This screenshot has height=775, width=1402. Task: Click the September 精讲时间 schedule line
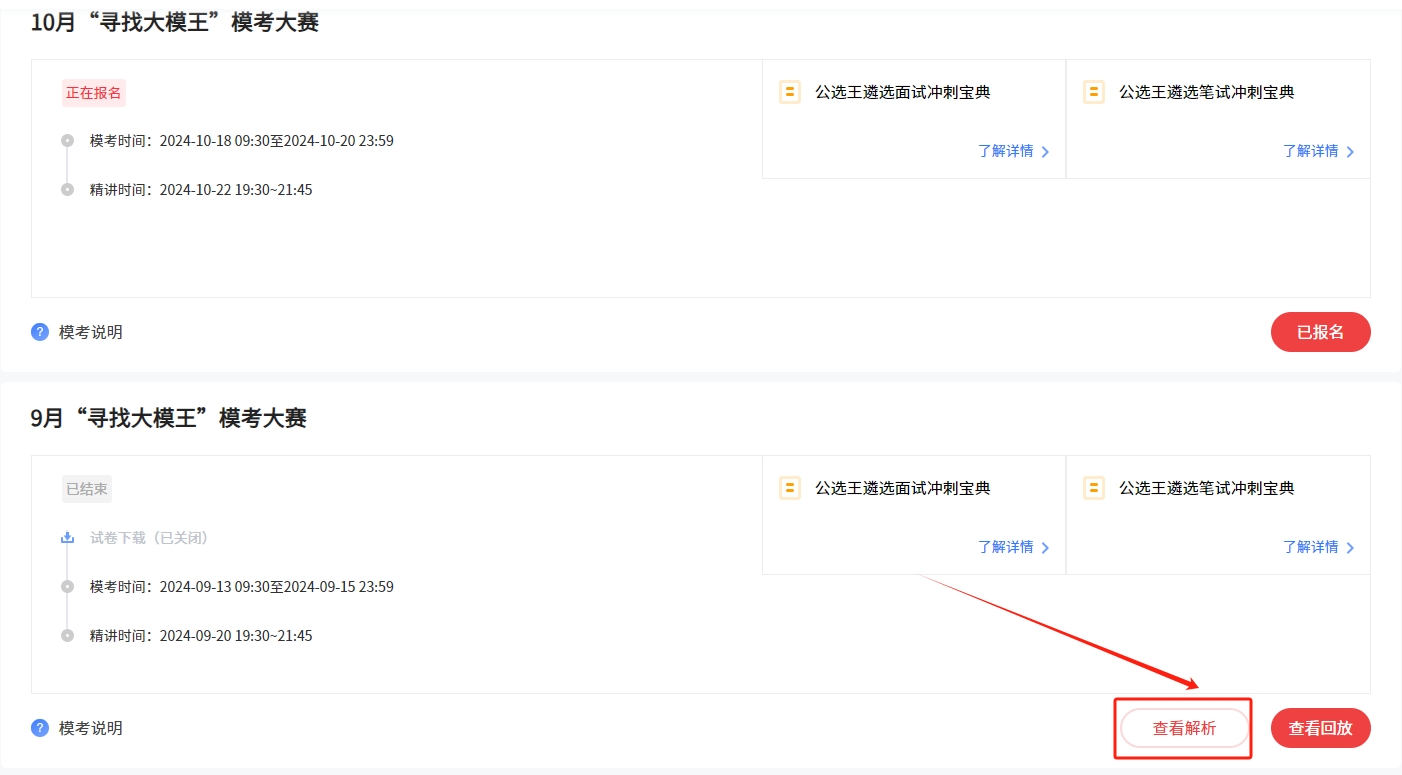200,636
